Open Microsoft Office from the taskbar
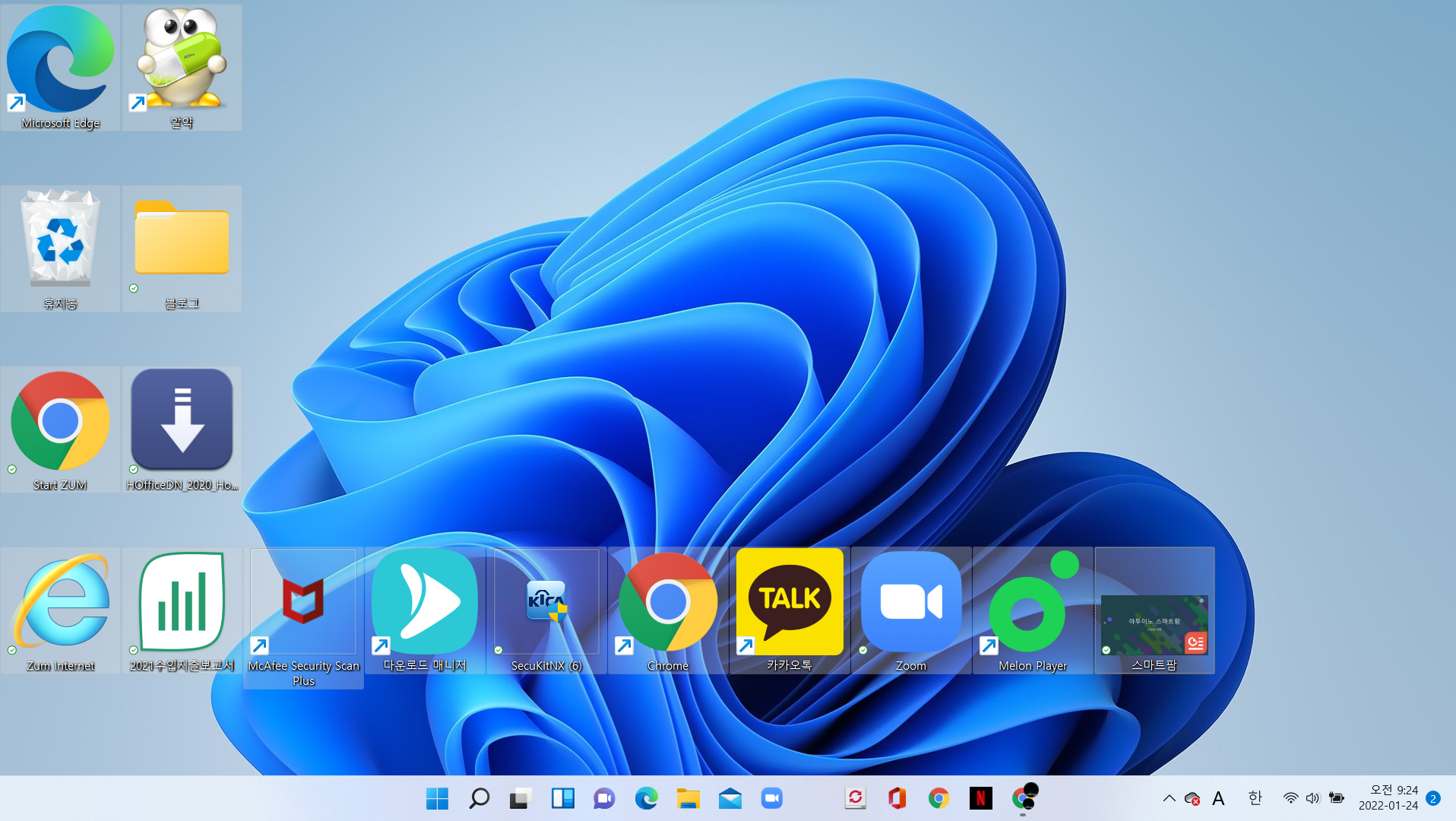This screenshot has height=821, width=1456. tap(897, 798)
